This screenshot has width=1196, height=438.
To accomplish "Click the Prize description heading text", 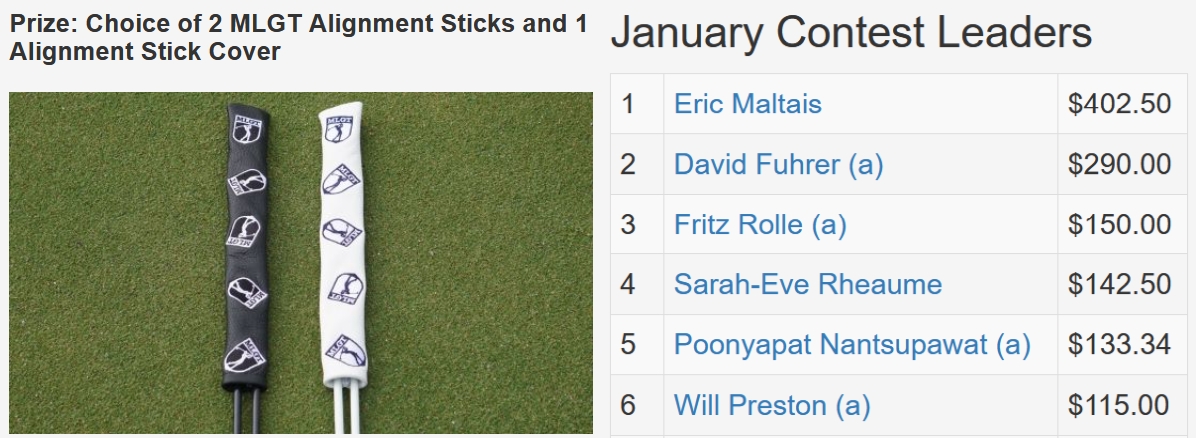I will point(298,37).
